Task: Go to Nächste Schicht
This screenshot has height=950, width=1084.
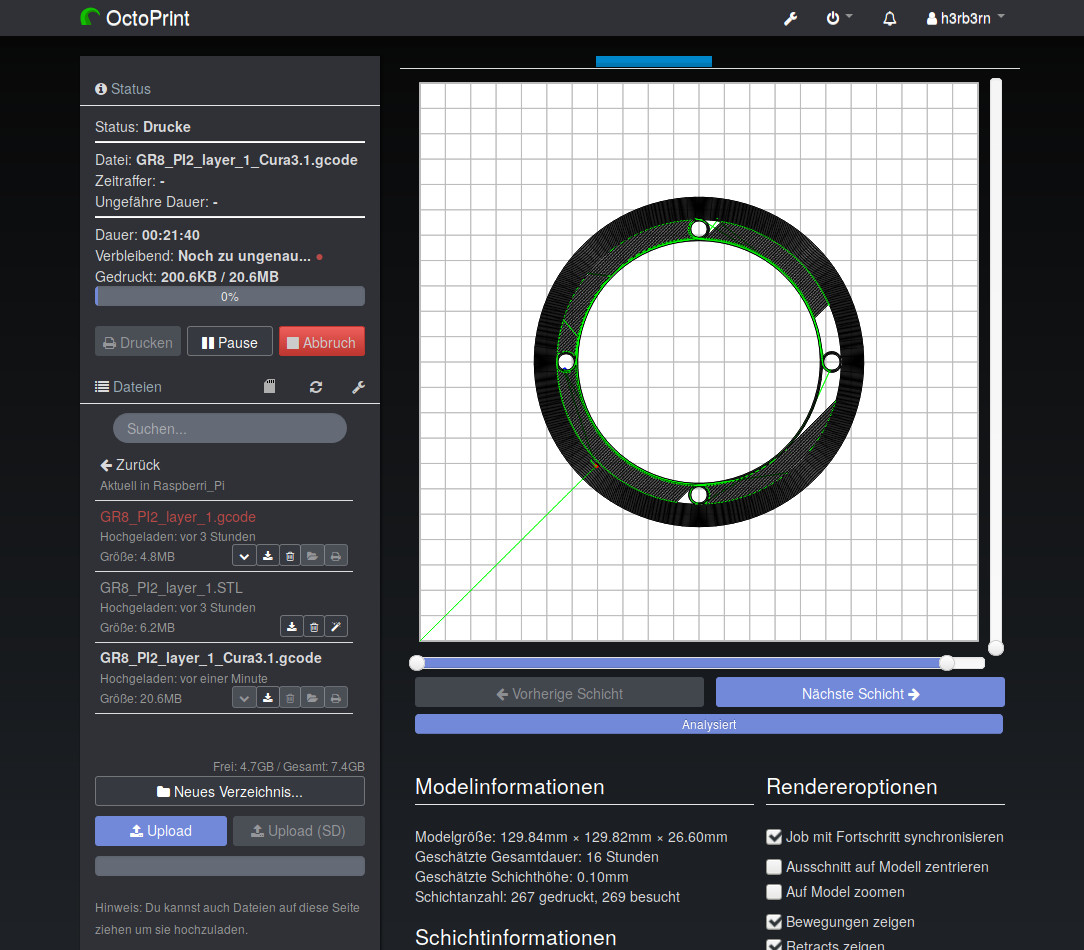Action: [860, 693]
